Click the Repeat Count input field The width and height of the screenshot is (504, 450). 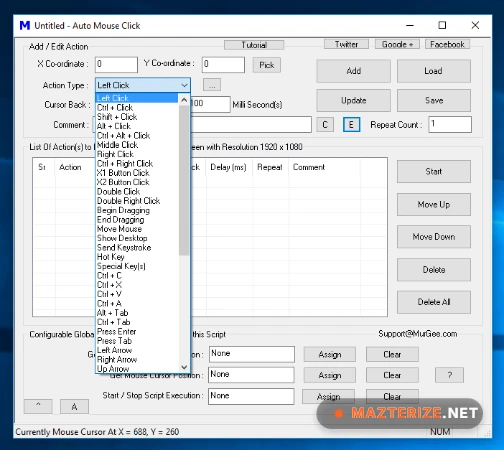pyautogui.click(x=450, y=124)
